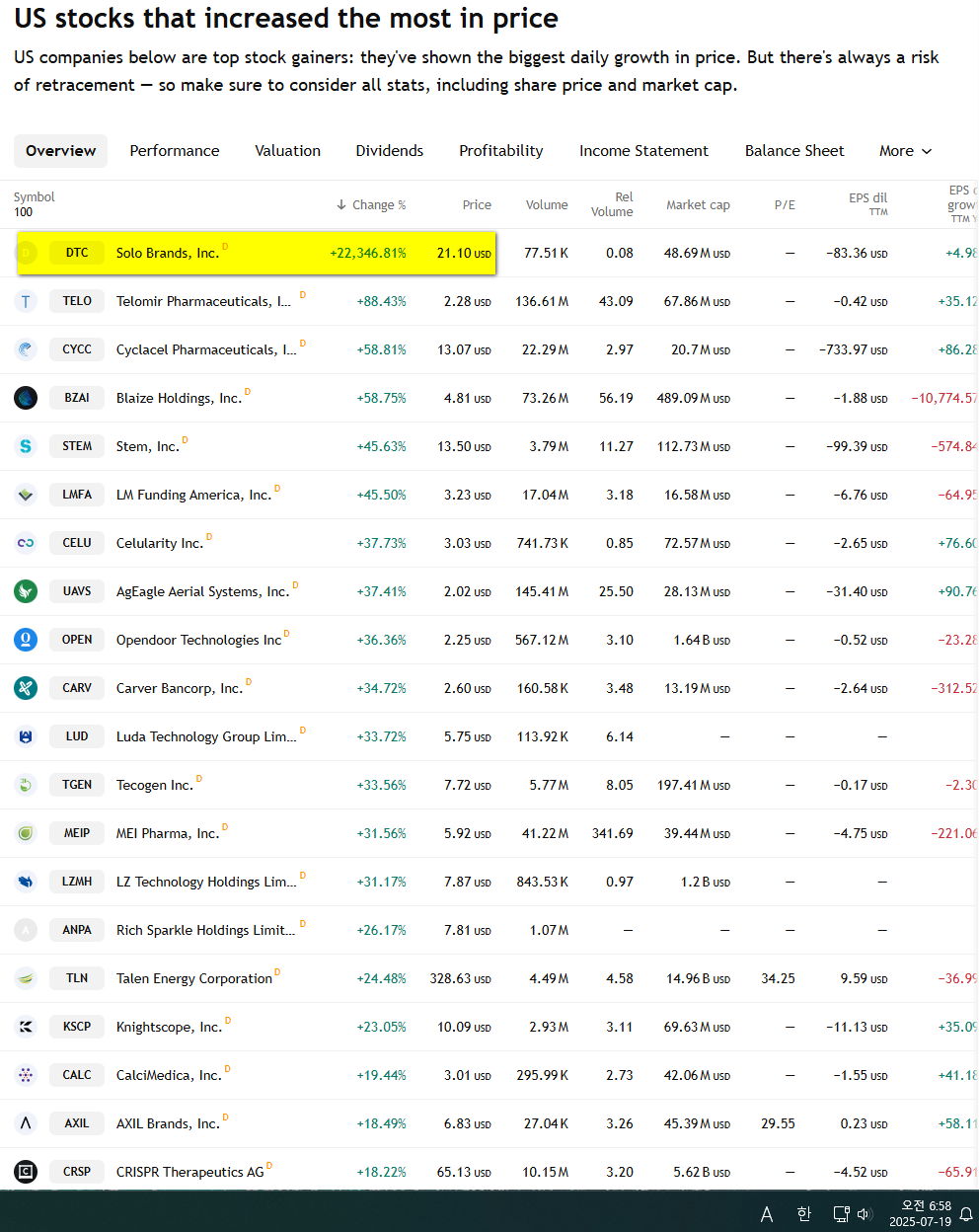
Task: Open the Solo Brands, Inc. company link
Action: point(167,253)
